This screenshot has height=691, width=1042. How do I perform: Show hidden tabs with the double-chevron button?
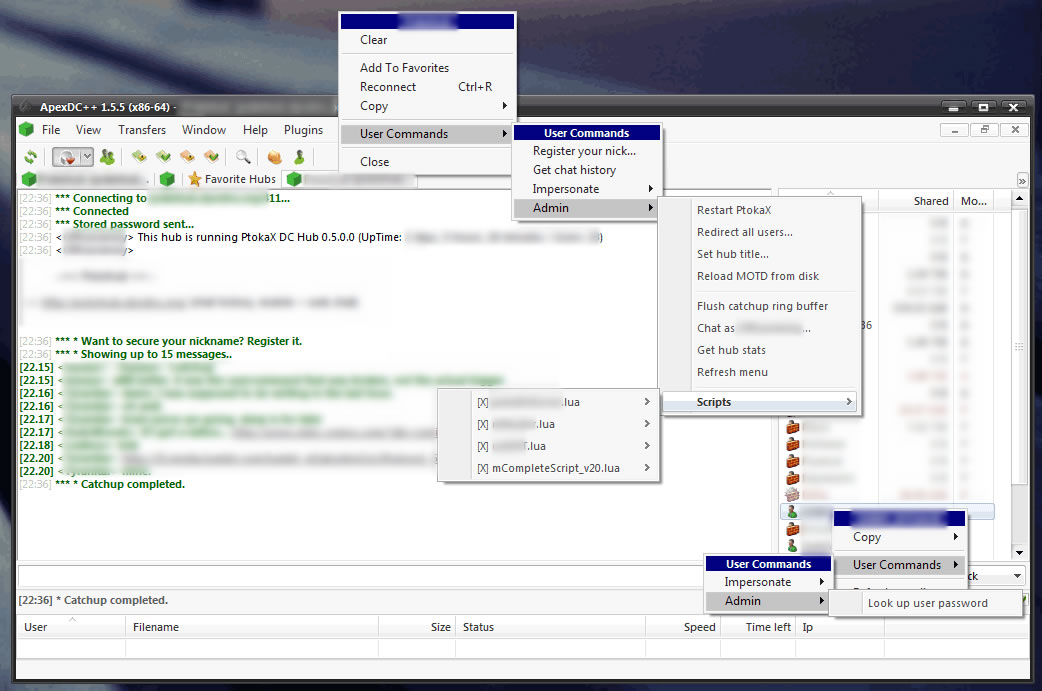pyautogui.click(x=1022, y=181)
